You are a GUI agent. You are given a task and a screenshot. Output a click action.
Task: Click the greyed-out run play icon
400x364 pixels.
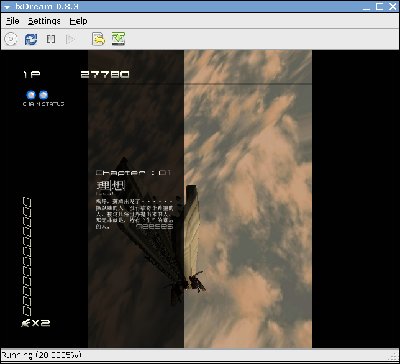(70, 39)
